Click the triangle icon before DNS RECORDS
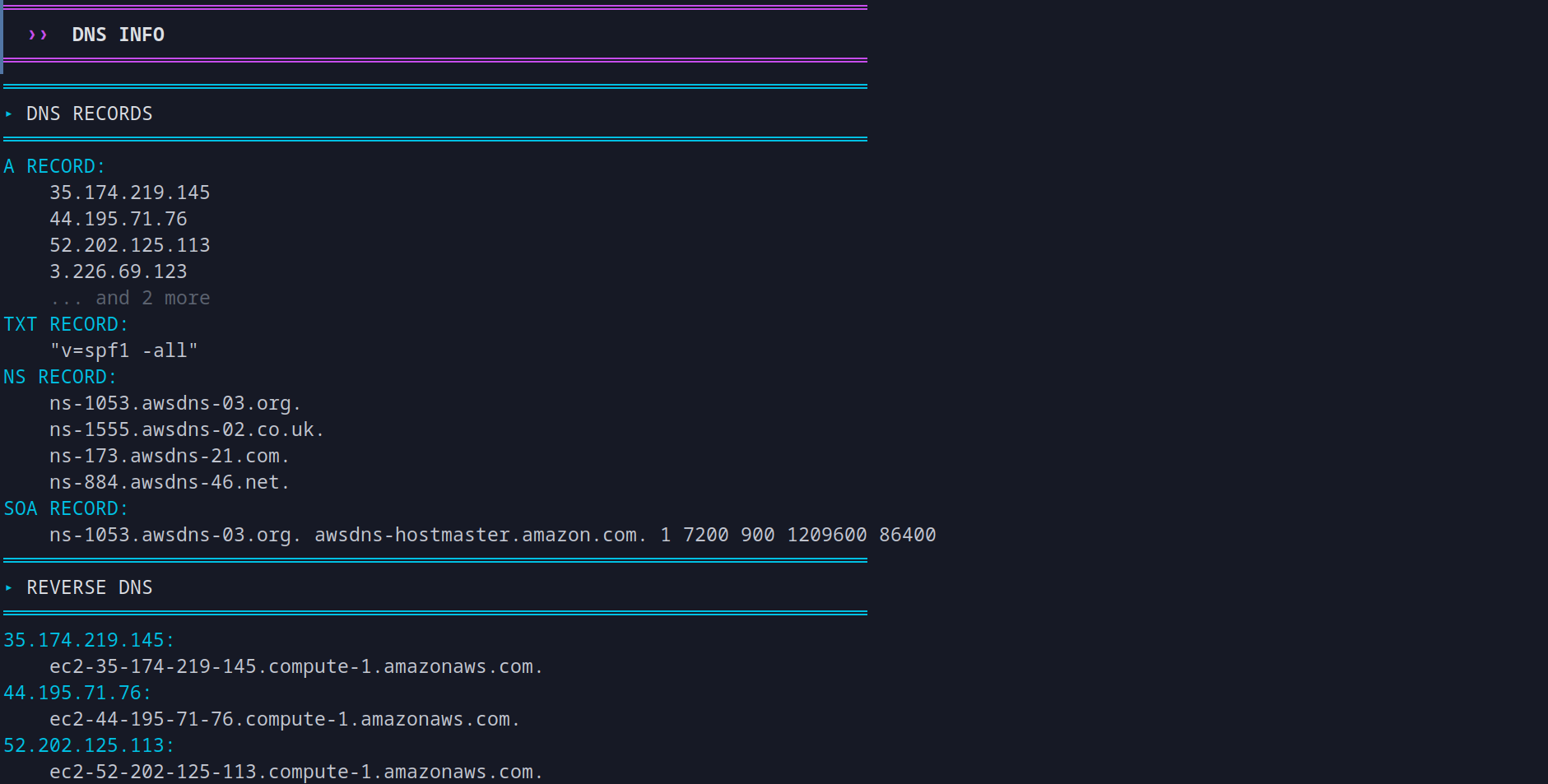The width and height of the screenshot is (1548, 784). click(x=8, y=114)
